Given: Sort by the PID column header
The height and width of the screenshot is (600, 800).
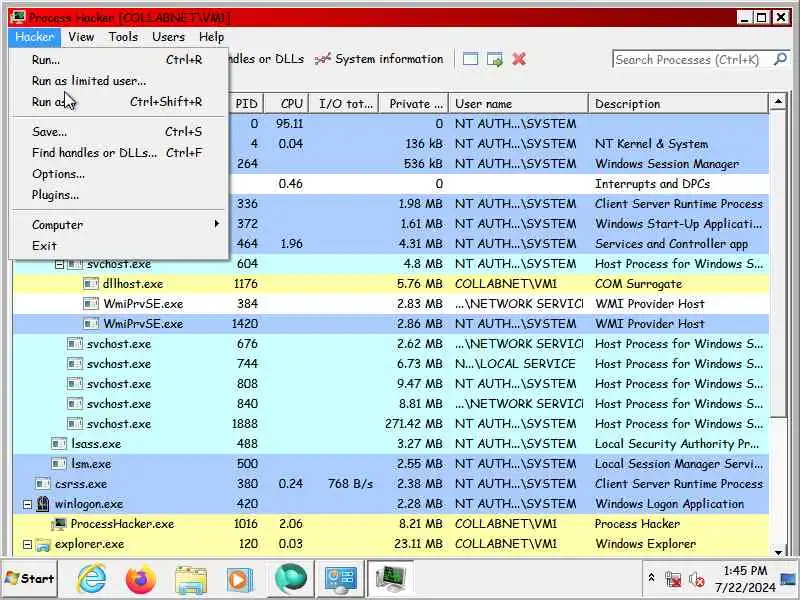Looking at the screenshot, I should click(247, 104).
